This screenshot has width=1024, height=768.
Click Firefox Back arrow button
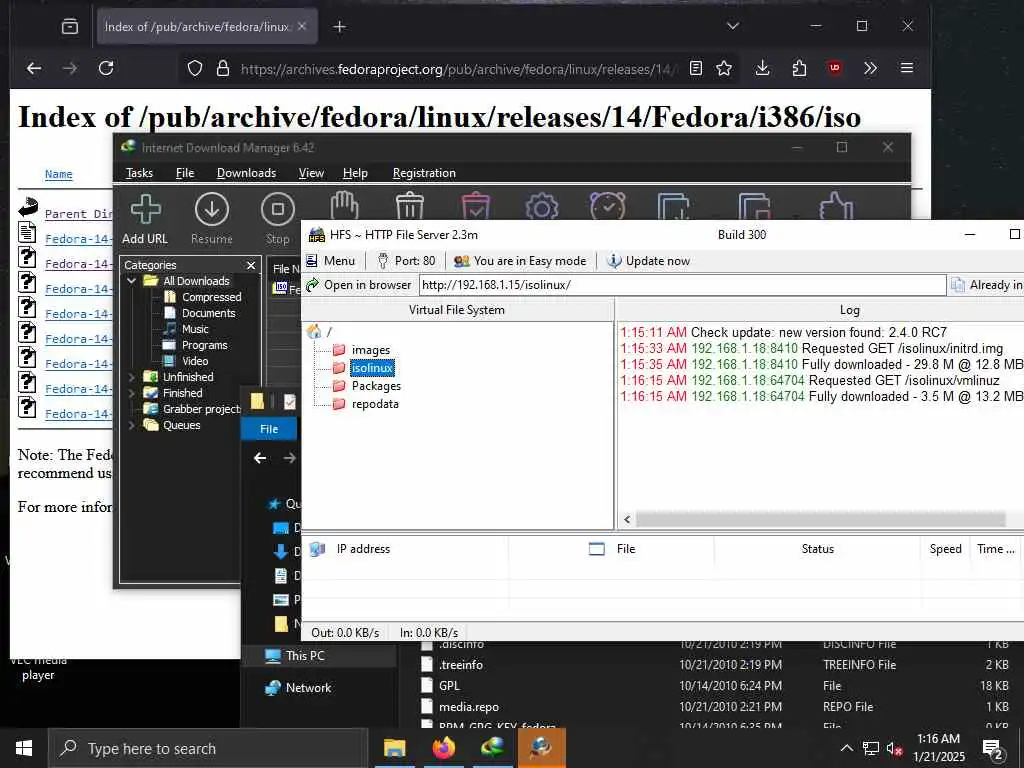pos(34,68)
